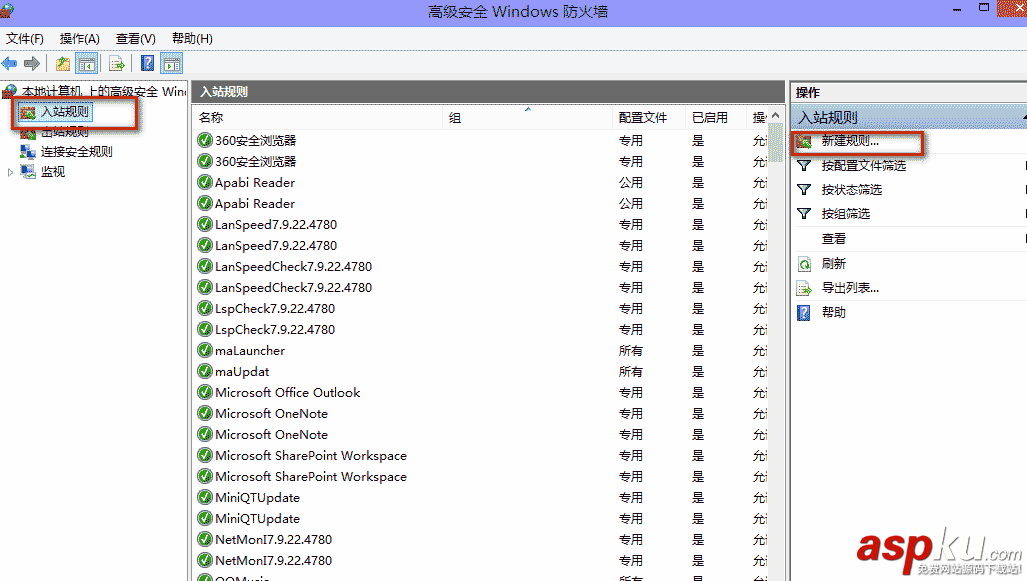This screenshot has width=1027, height=581.
Task: Click the Up one level folder icon
Action: pos(63,64)
